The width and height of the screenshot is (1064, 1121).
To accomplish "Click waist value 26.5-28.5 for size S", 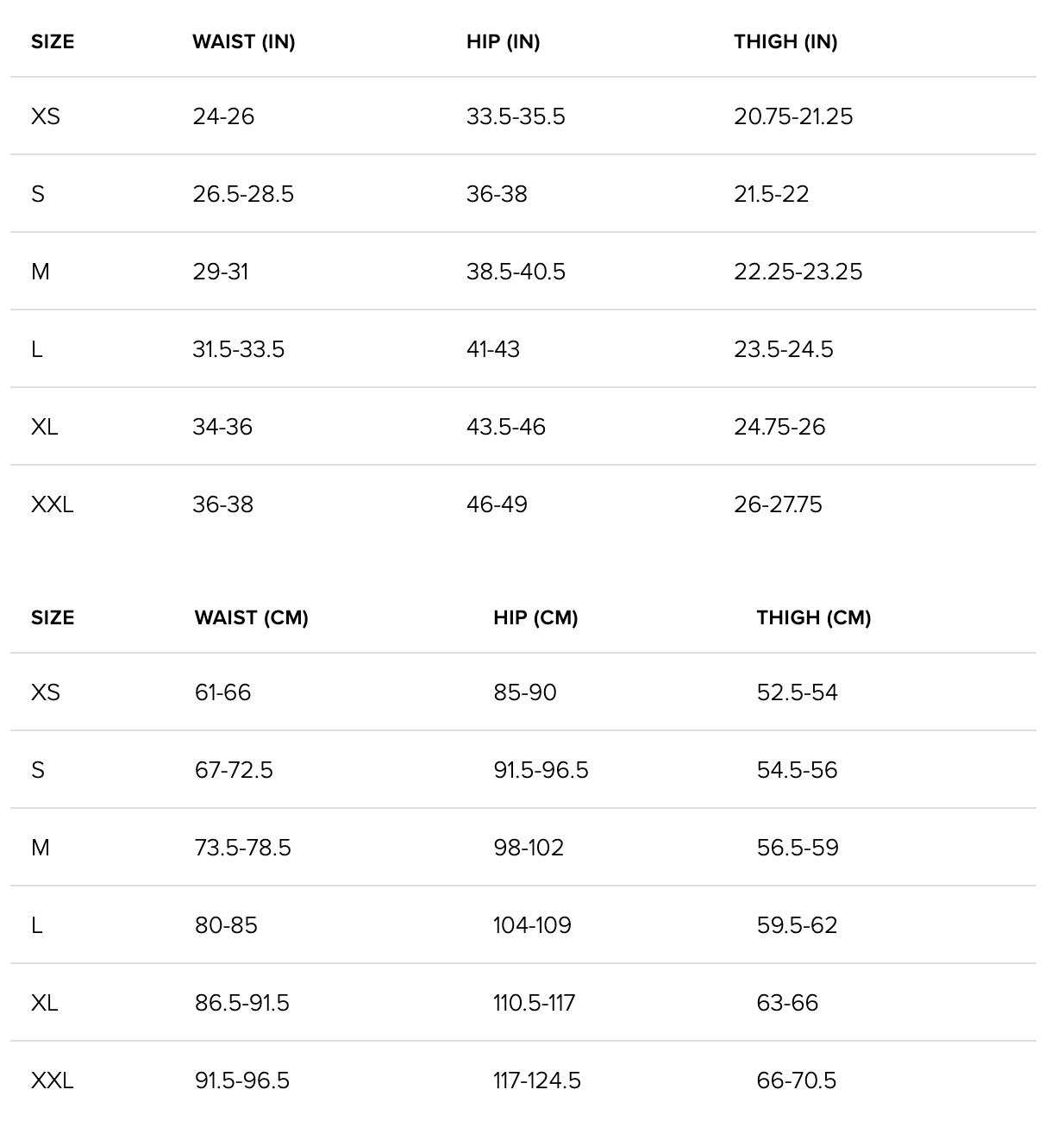I will pyautogui.click(x=243, y=194).
